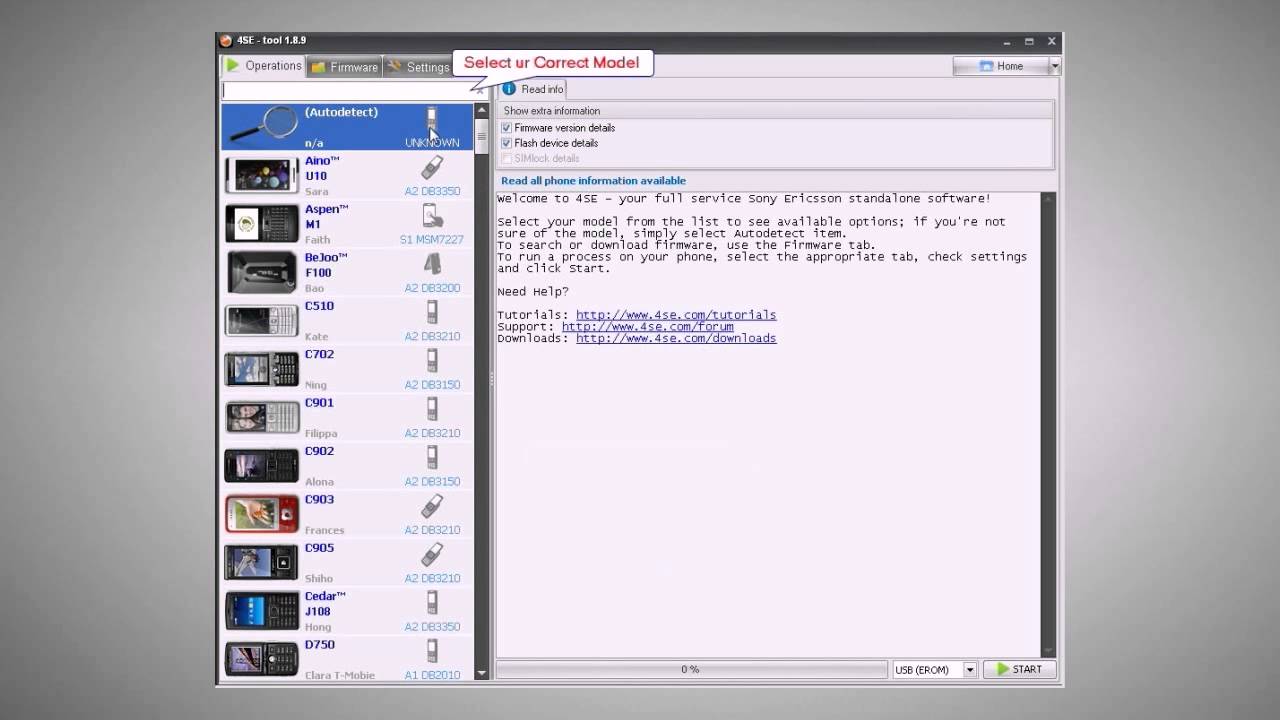Open the USB (EROM) connection dropdown
Image resolution: width=1280 pixels, height=720 pixels.
tap(969, 670)
